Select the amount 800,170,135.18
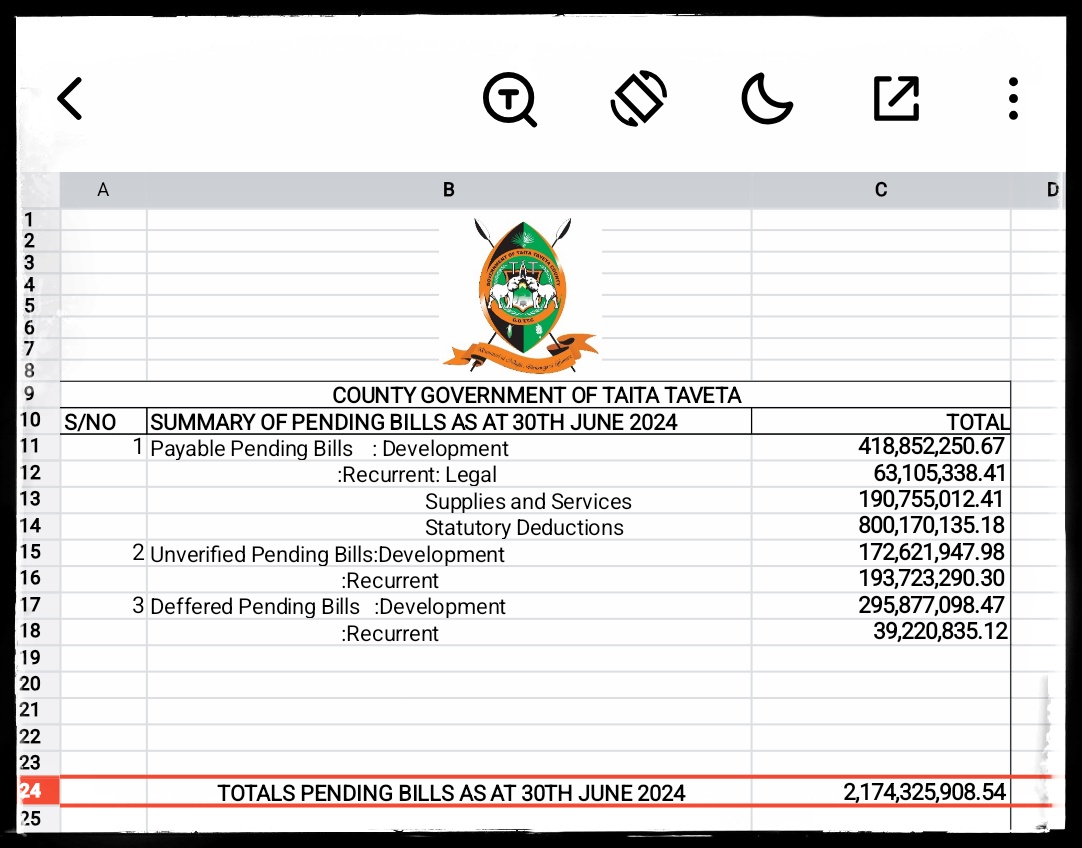This screenshot has width=1082, height=848. click(881, 526)
